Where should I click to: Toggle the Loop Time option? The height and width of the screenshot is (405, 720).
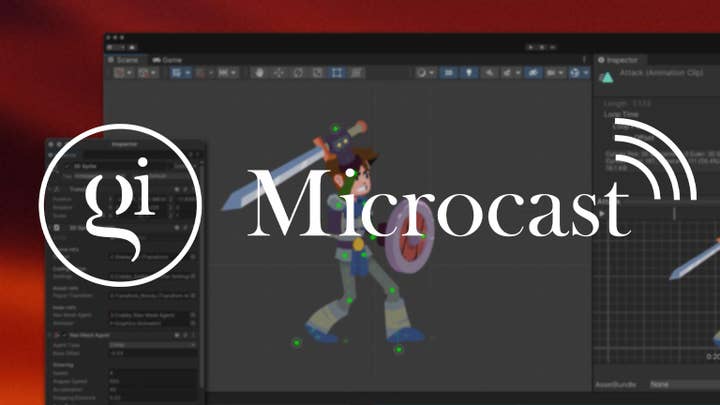point(621,114)
